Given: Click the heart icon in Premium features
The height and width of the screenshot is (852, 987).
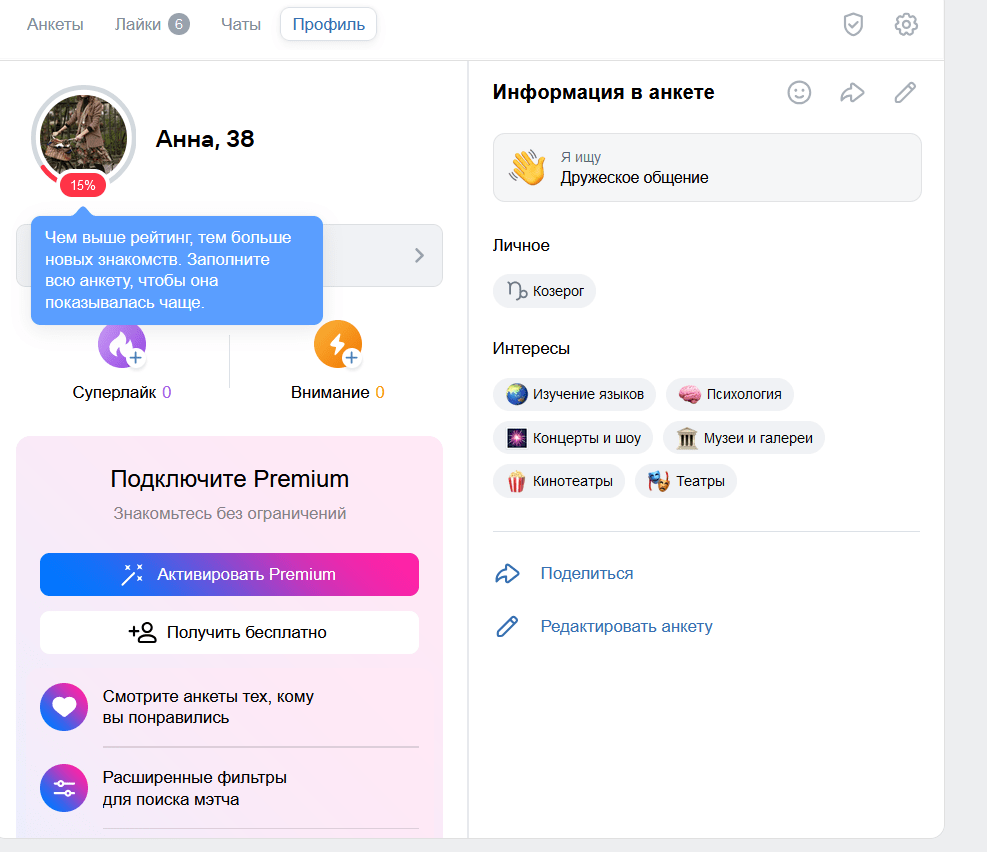Looking at the screenshot, I should point(64,707).
